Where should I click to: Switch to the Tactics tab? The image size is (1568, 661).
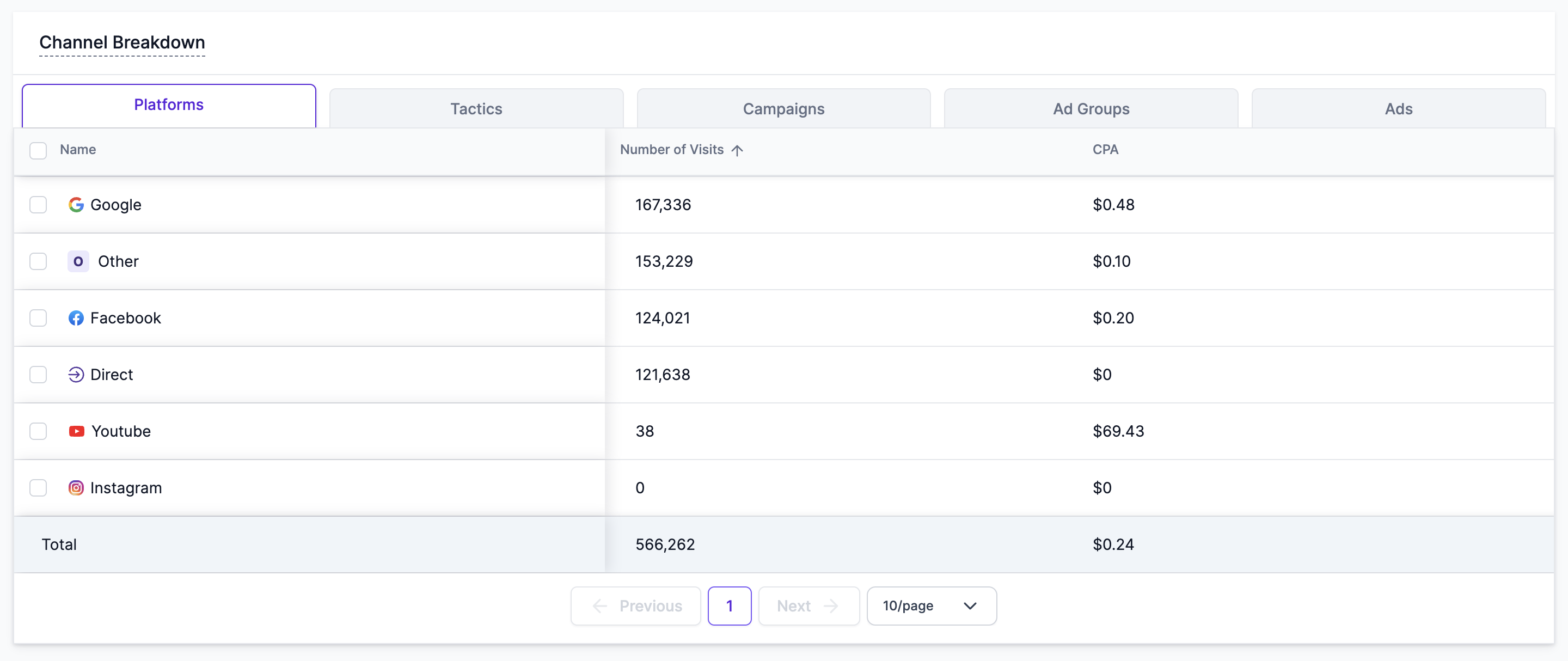pos(476,109)
